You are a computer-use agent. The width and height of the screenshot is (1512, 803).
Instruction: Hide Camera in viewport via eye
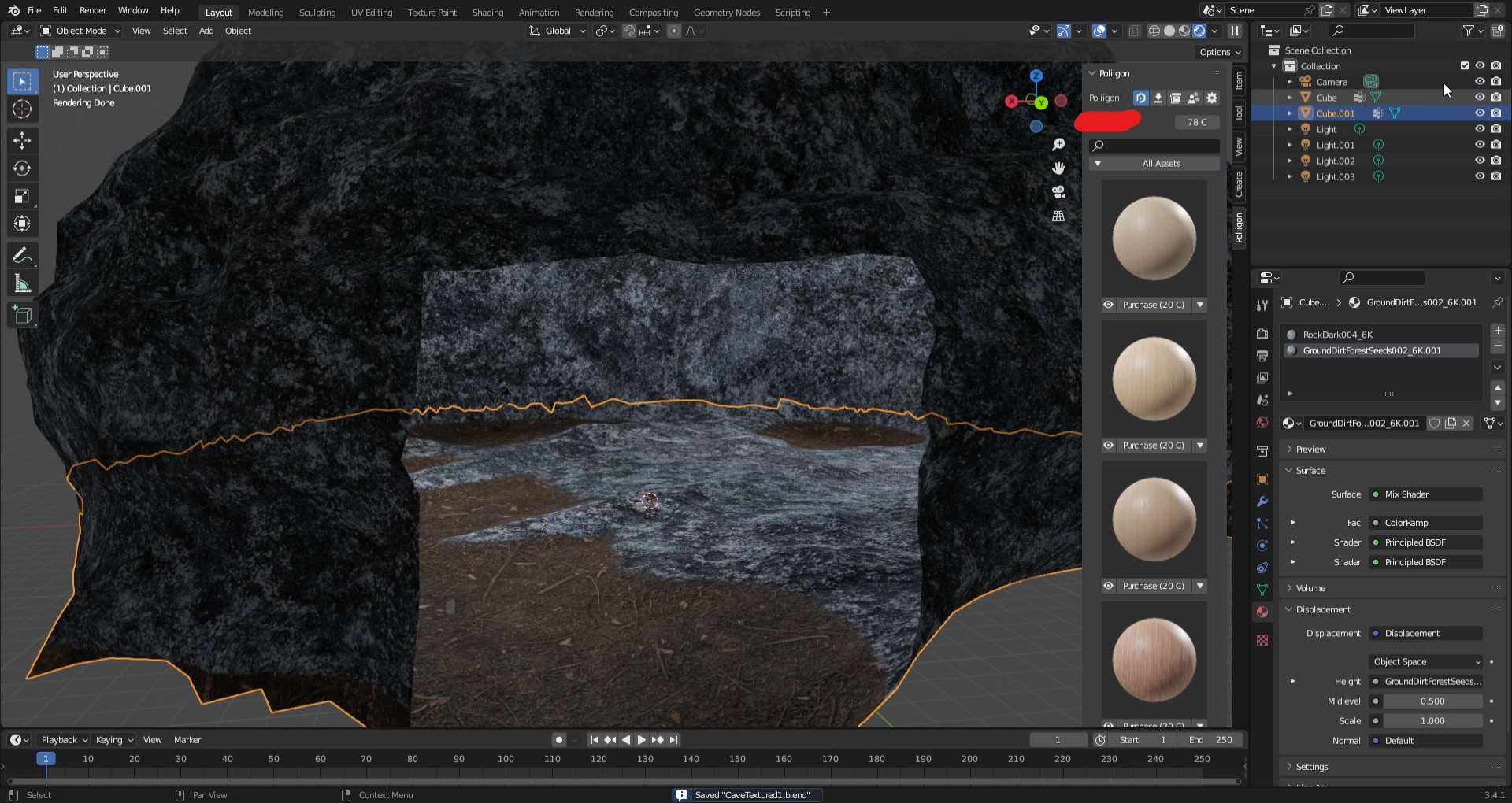pos(1480,82)
